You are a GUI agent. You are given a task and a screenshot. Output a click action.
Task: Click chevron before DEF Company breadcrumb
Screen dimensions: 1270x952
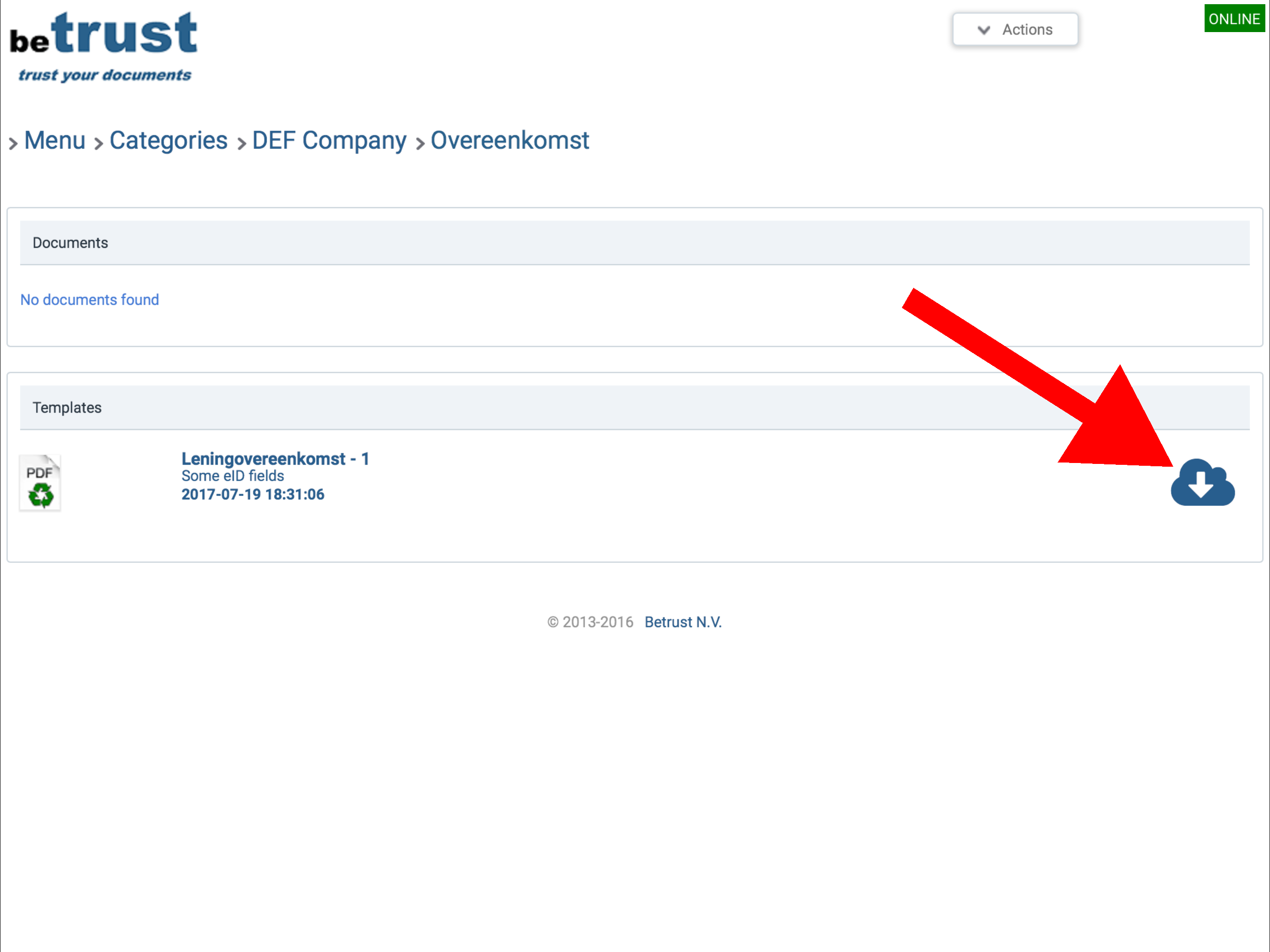click(x=242, y=143)
